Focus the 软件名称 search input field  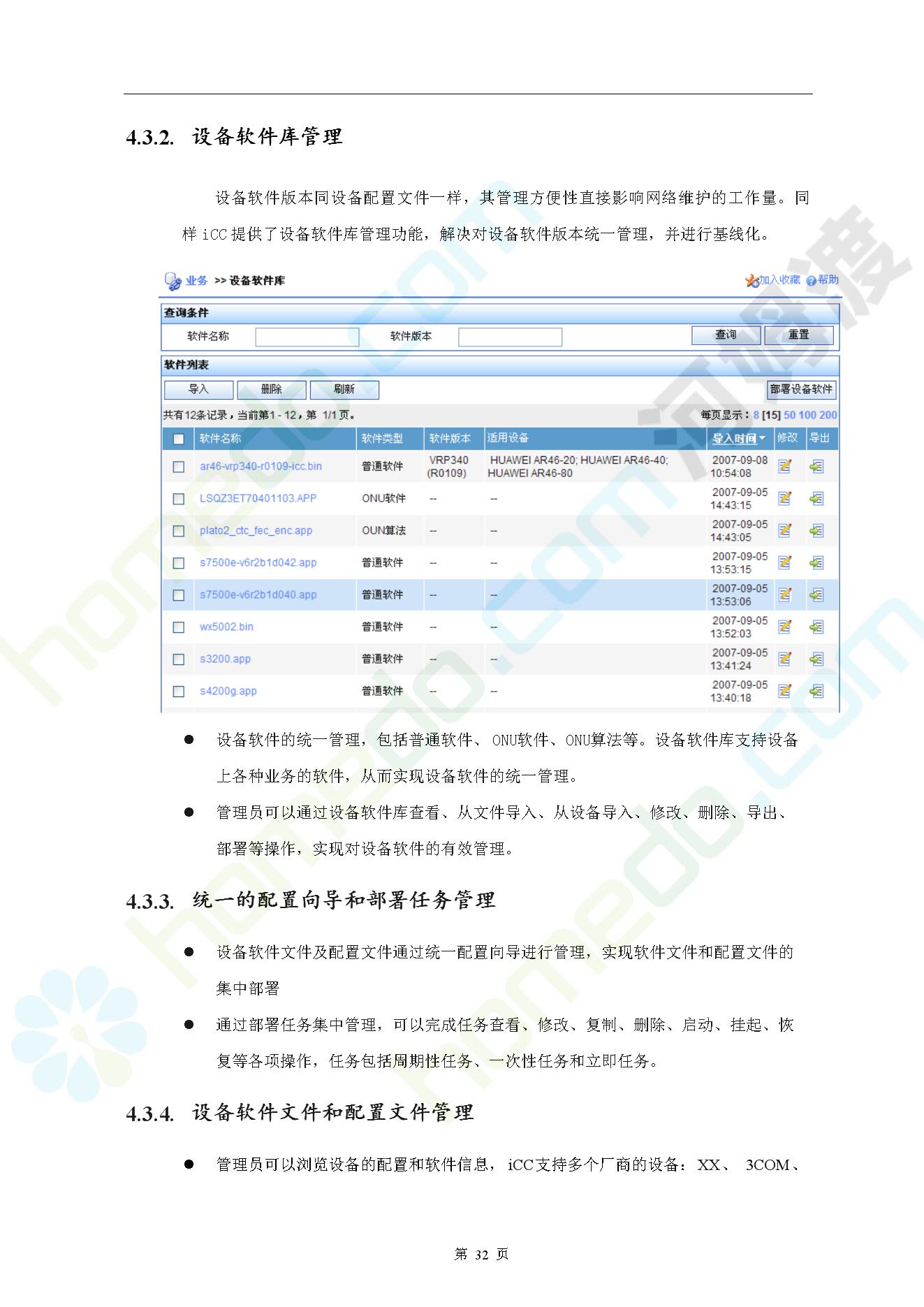tap(307, 337)
